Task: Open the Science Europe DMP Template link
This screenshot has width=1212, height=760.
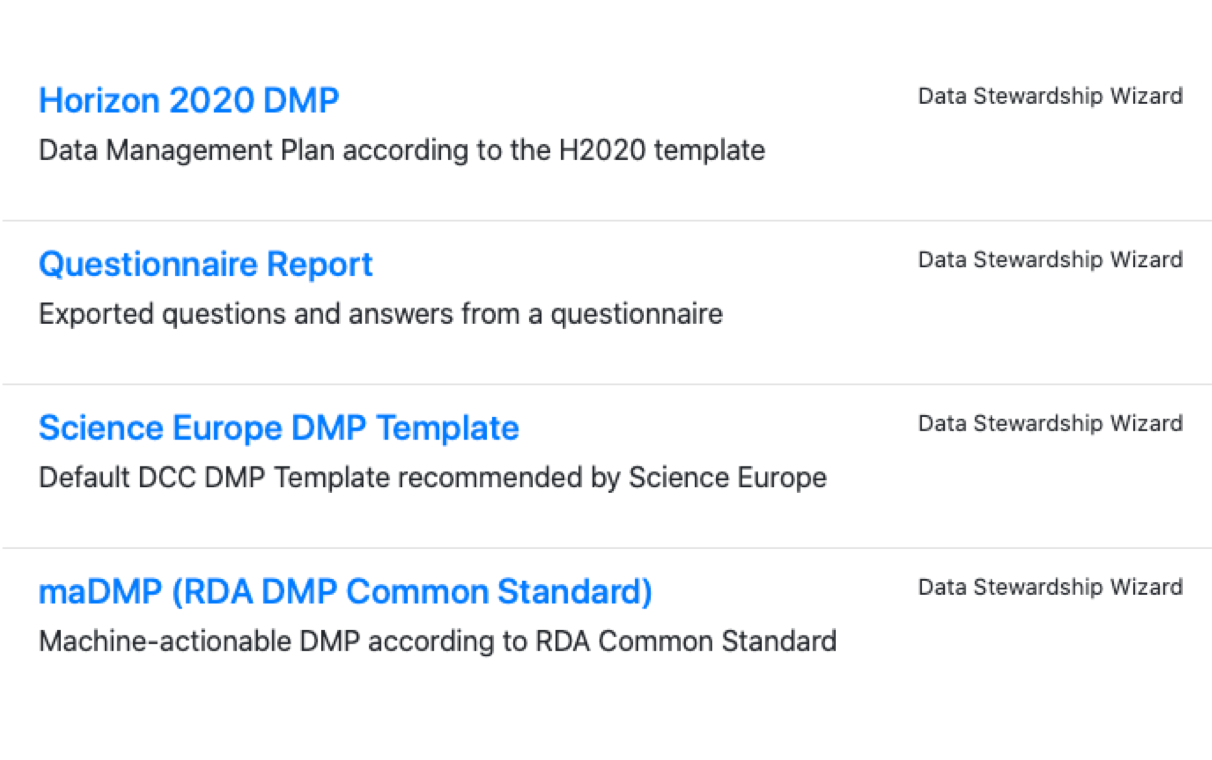Action: click(x=278, y=427)
